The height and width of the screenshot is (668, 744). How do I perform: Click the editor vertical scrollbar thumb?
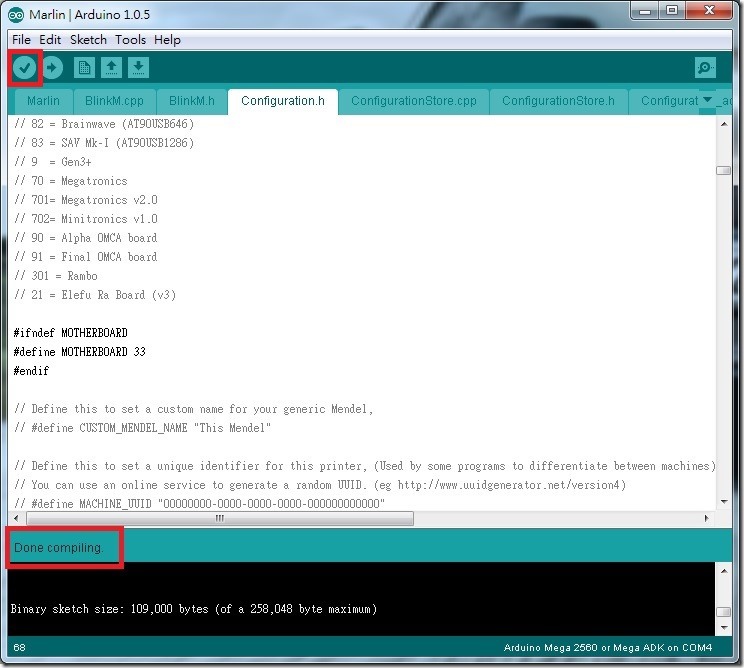(724, 171)
